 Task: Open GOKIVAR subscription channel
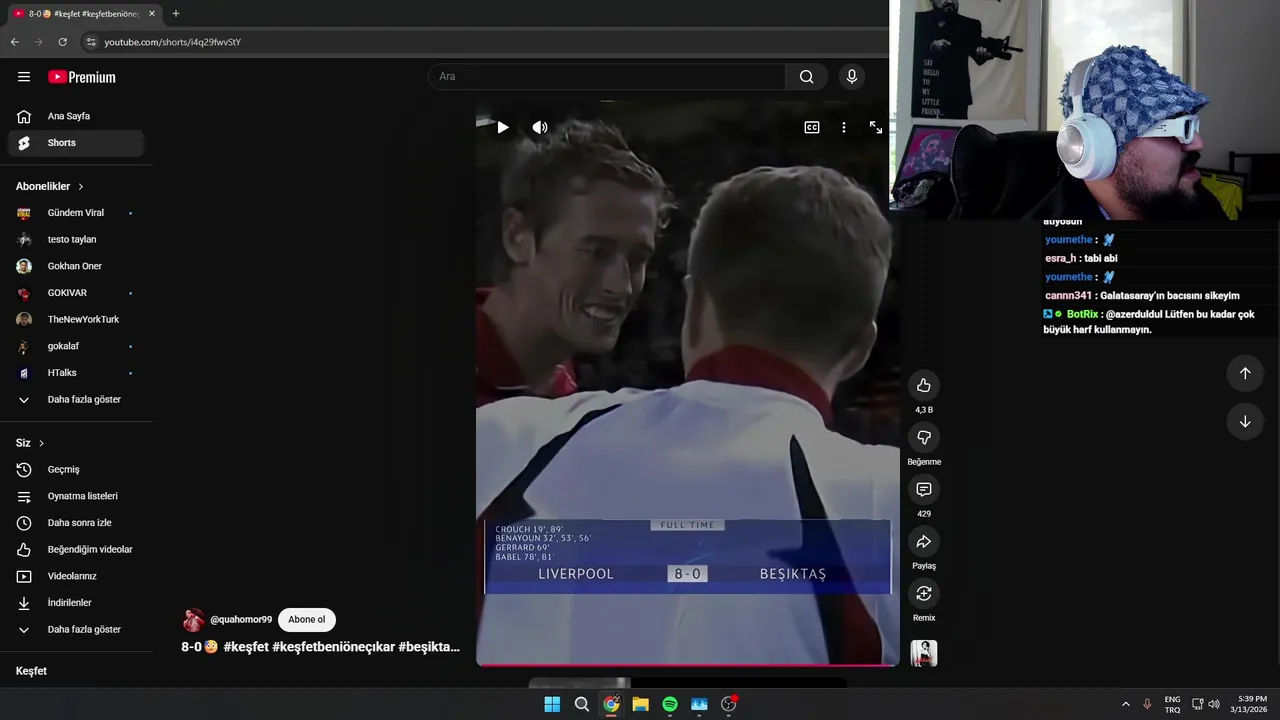point(76,293)
